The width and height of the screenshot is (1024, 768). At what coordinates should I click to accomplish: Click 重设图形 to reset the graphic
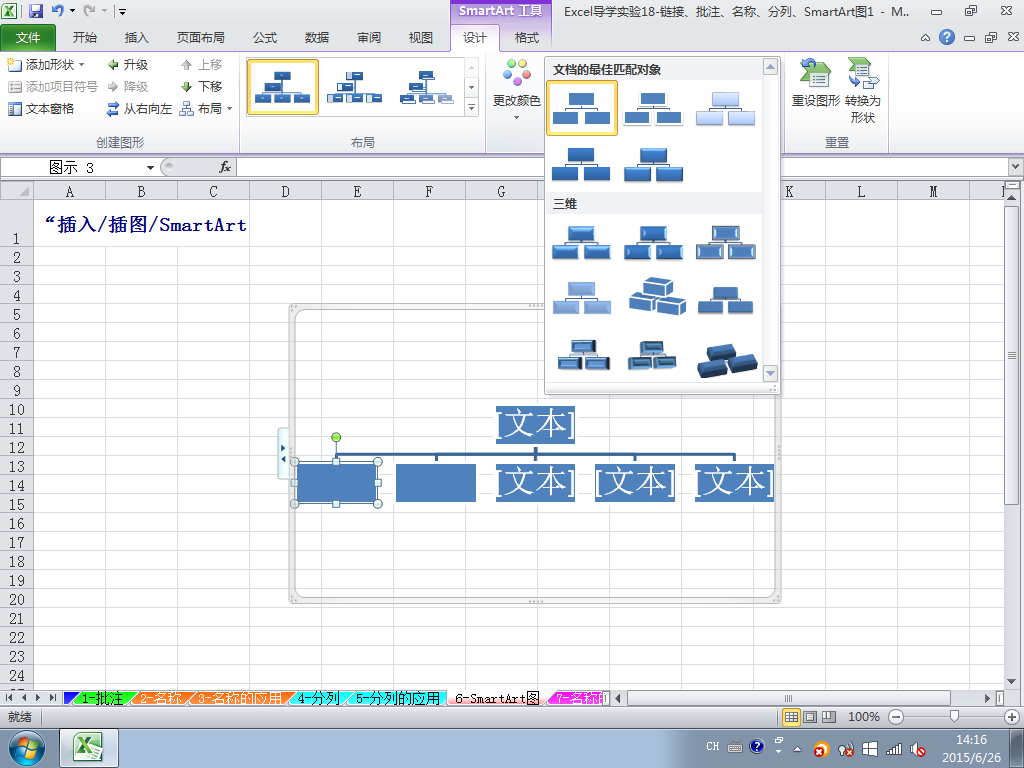click(x=815, y=83)
